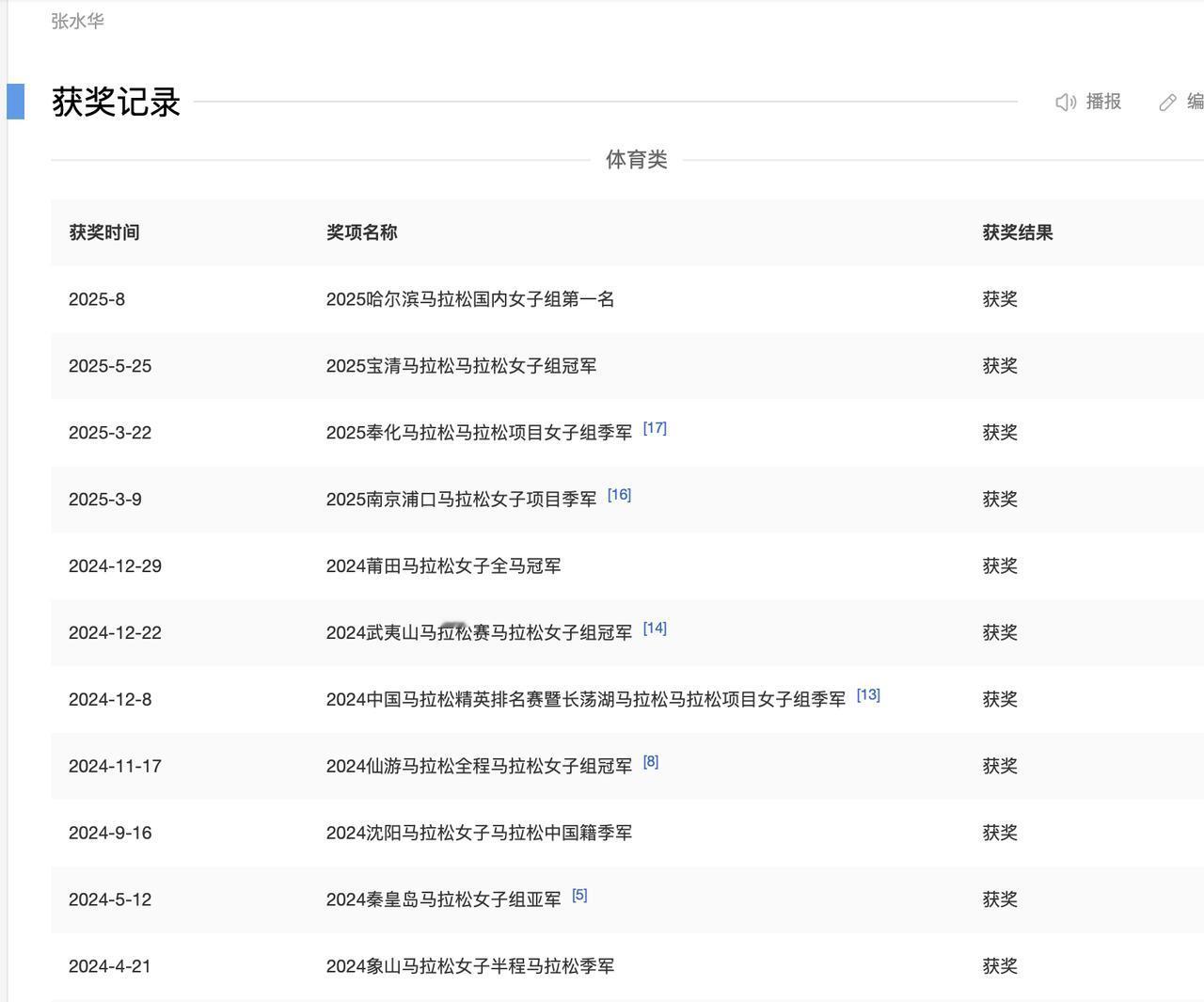Click 获奖 result in 2025-5-25 row

tap(1000, 366)
